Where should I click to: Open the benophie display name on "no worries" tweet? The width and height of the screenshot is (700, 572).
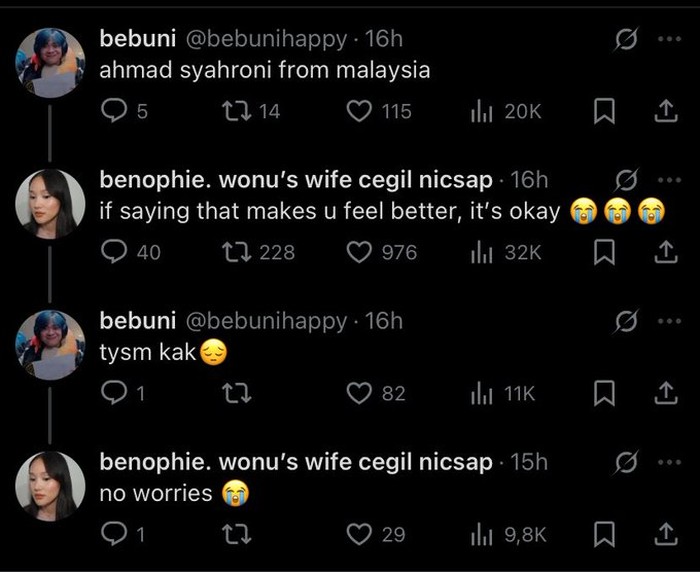[x=296, y=462]
